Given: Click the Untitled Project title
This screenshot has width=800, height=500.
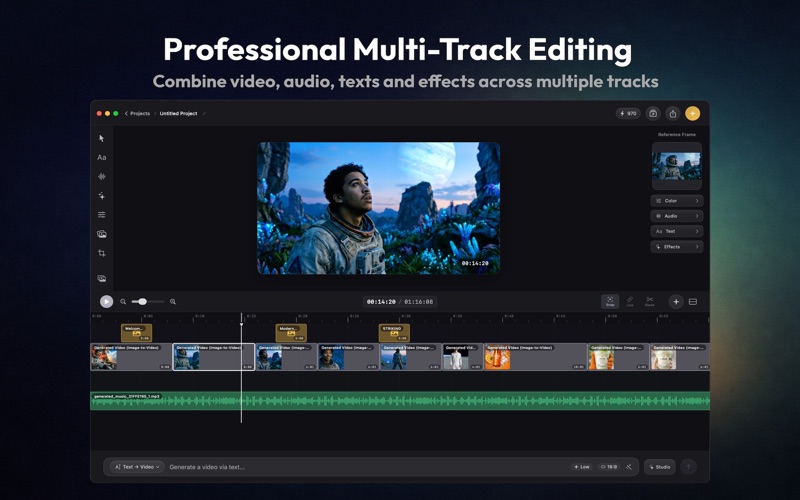Looking at the screenshot, I should (179, 113).
